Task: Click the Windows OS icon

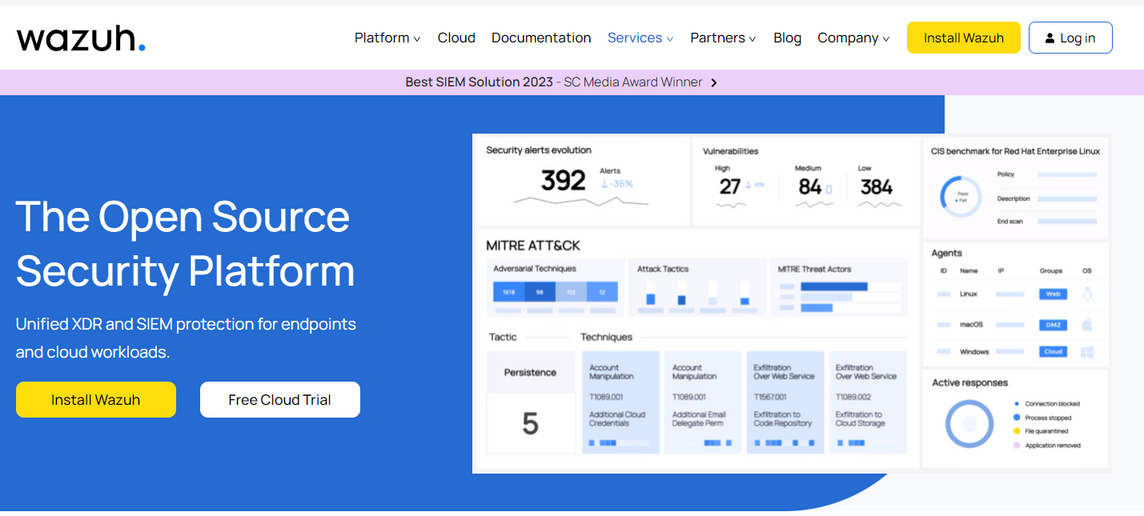Action: click(1087, 352)
